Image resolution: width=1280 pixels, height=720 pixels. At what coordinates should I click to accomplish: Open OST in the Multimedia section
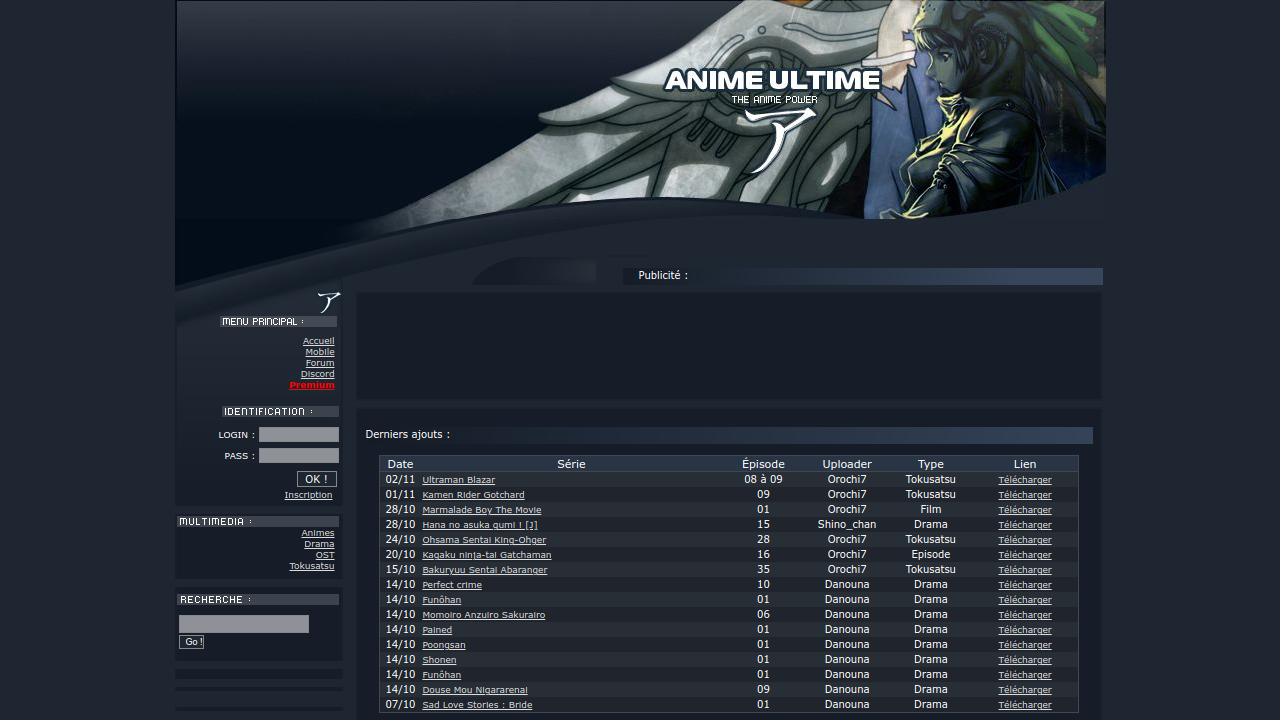coord(325,555)
